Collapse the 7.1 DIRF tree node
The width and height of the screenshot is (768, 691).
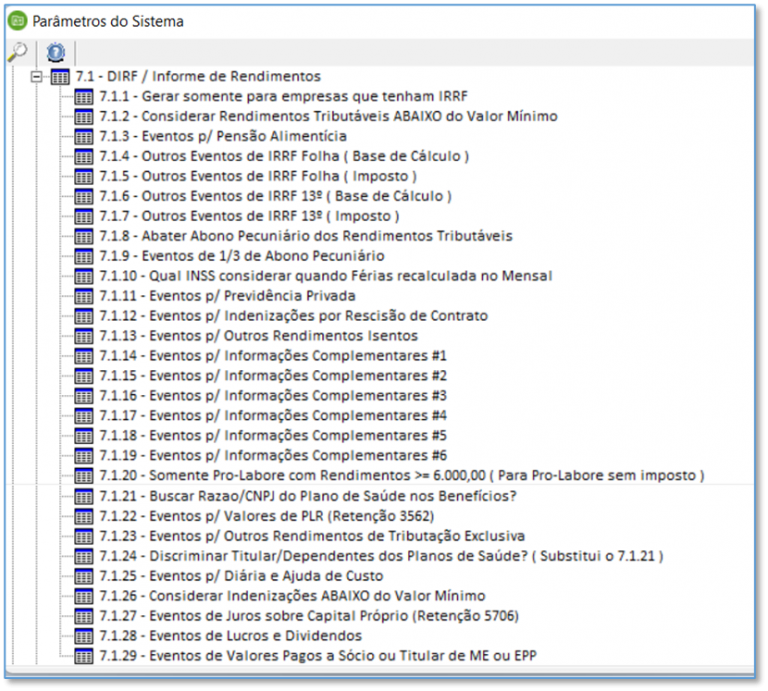point(36,77)
